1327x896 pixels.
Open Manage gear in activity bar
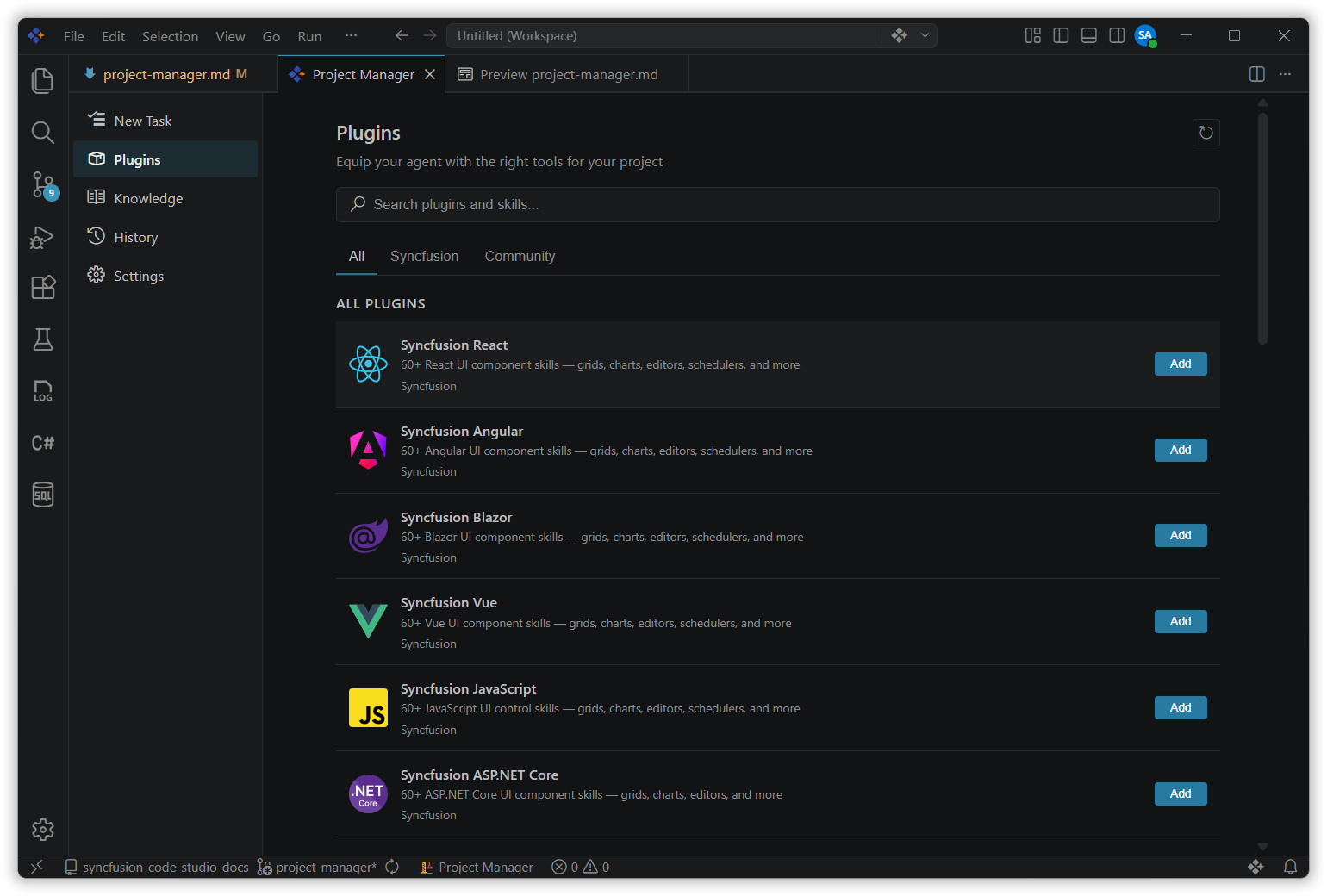[x=42, y=830]
